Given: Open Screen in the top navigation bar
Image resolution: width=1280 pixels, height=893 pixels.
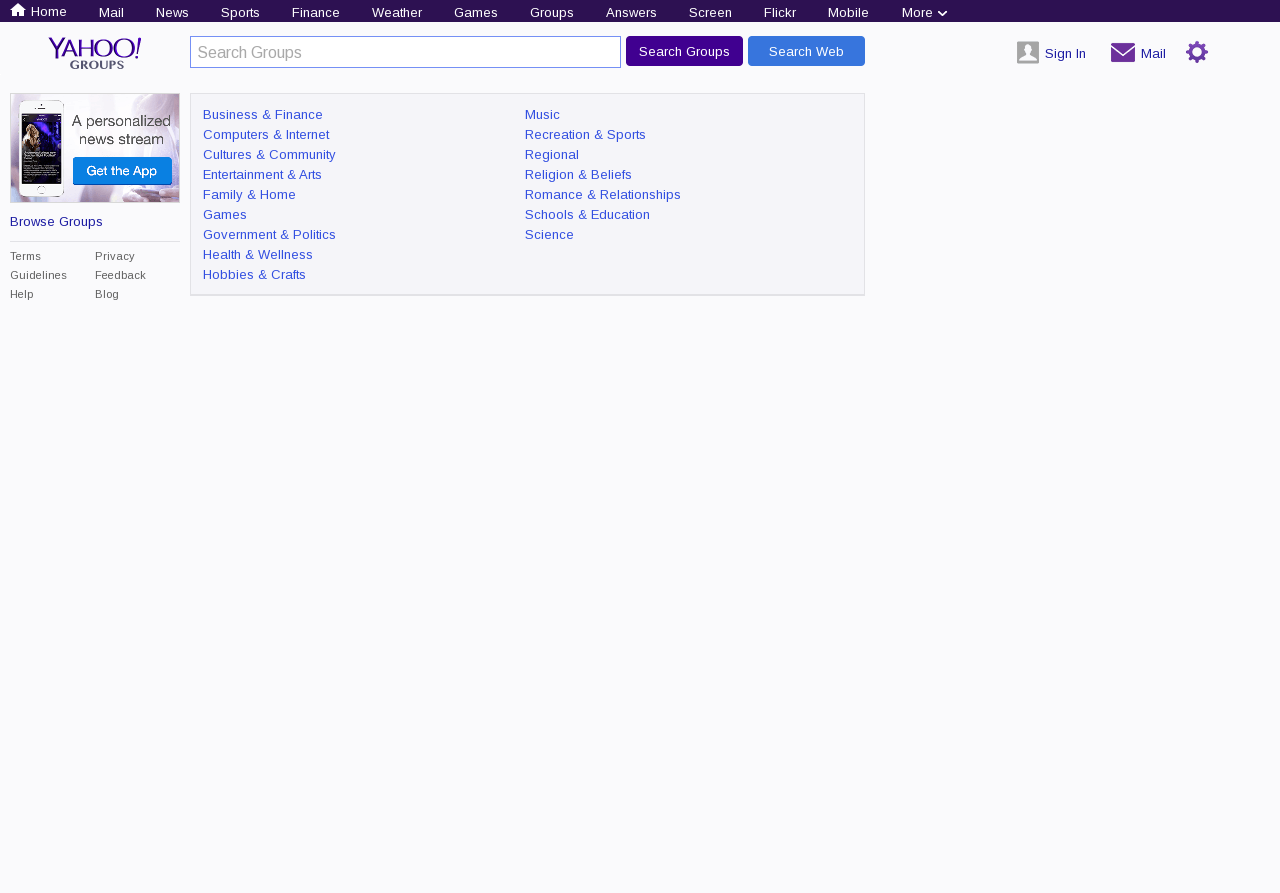Looking at the screenshot, I should [x=710, y=13].
